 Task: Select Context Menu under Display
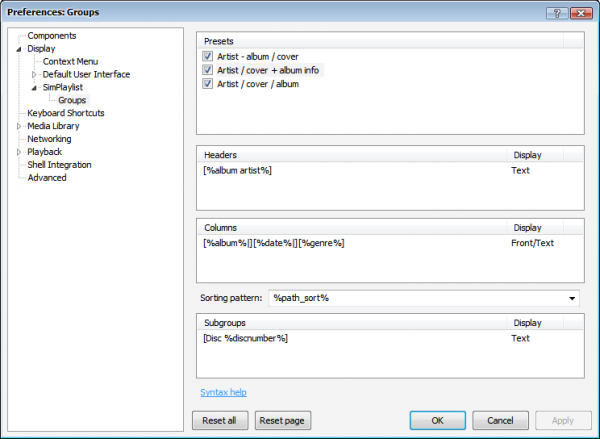tap(70, 62)
